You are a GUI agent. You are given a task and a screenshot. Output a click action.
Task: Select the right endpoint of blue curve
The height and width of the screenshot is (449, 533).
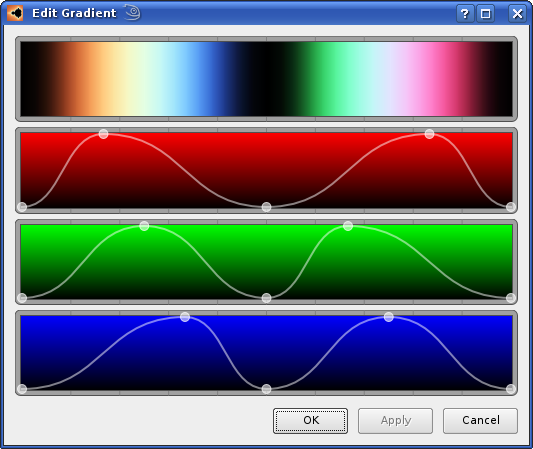(511, 389)
